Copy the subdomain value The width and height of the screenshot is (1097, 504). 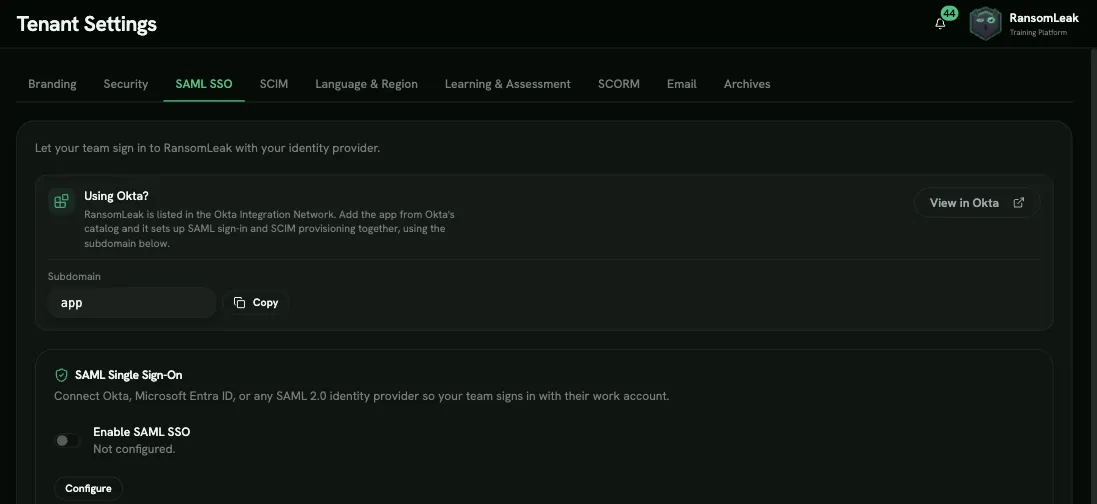(x=255, y=302)
